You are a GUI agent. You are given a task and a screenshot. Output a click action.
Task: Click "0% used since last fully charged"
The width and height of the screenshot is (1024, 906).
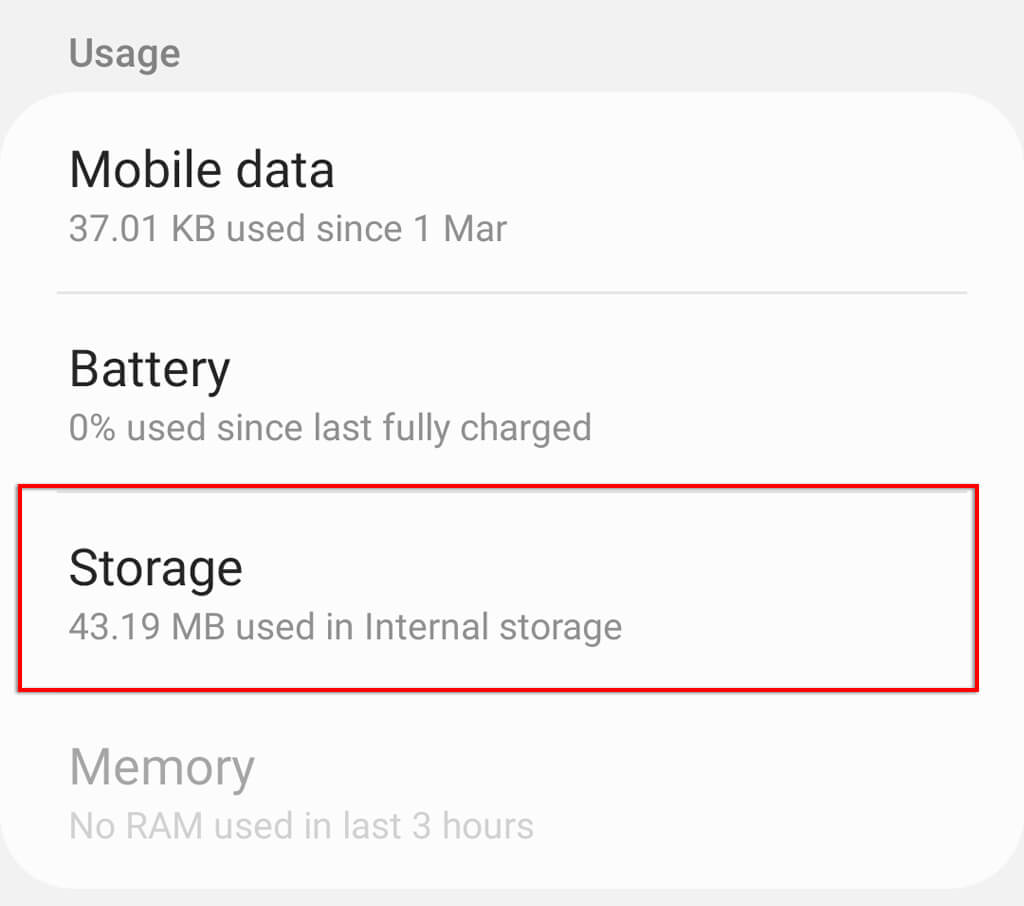pos(330,428)
